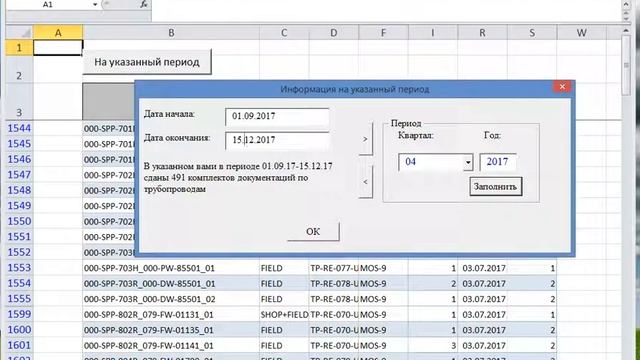Click the 'SHOP+FIELD' cell in row 1599
This screenshot has height=360, width=640.
284,315
